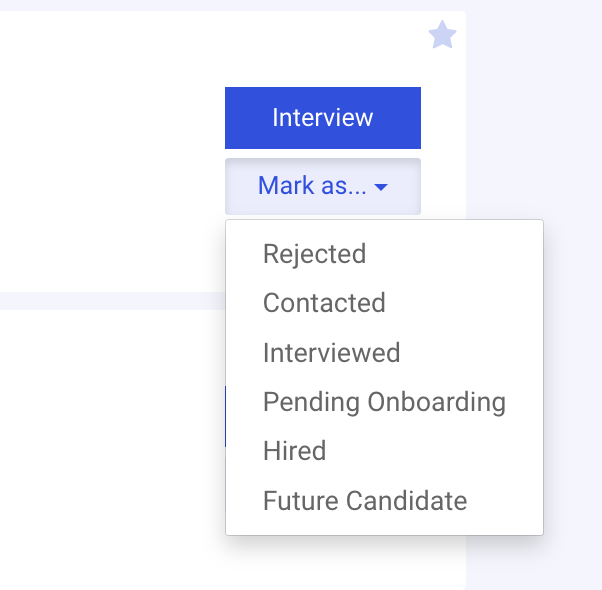Select the Future Candidate entry

click(x=364, y=500)
